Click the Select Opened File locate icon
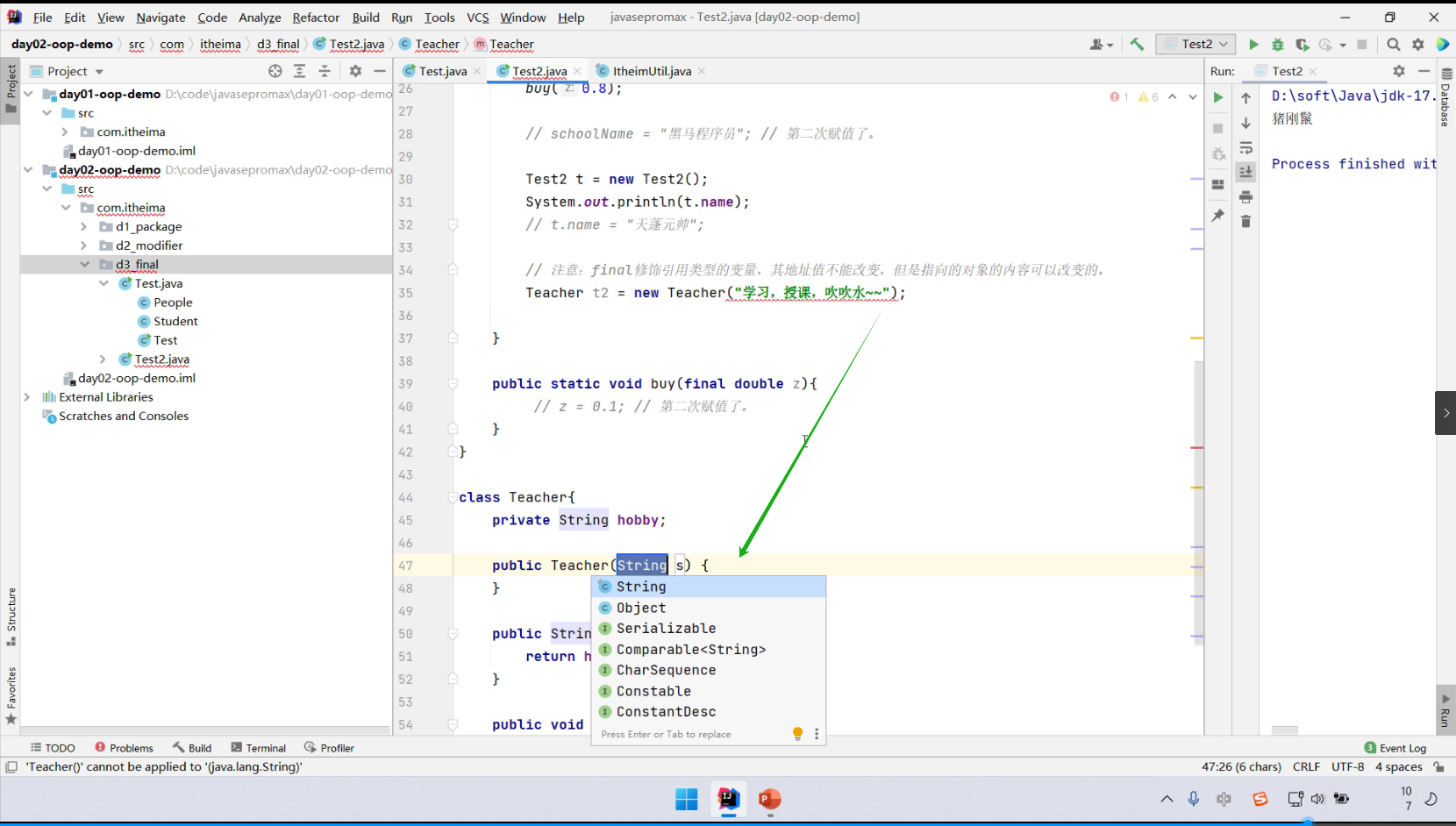 pyautogui.click(x=275, y=71)
